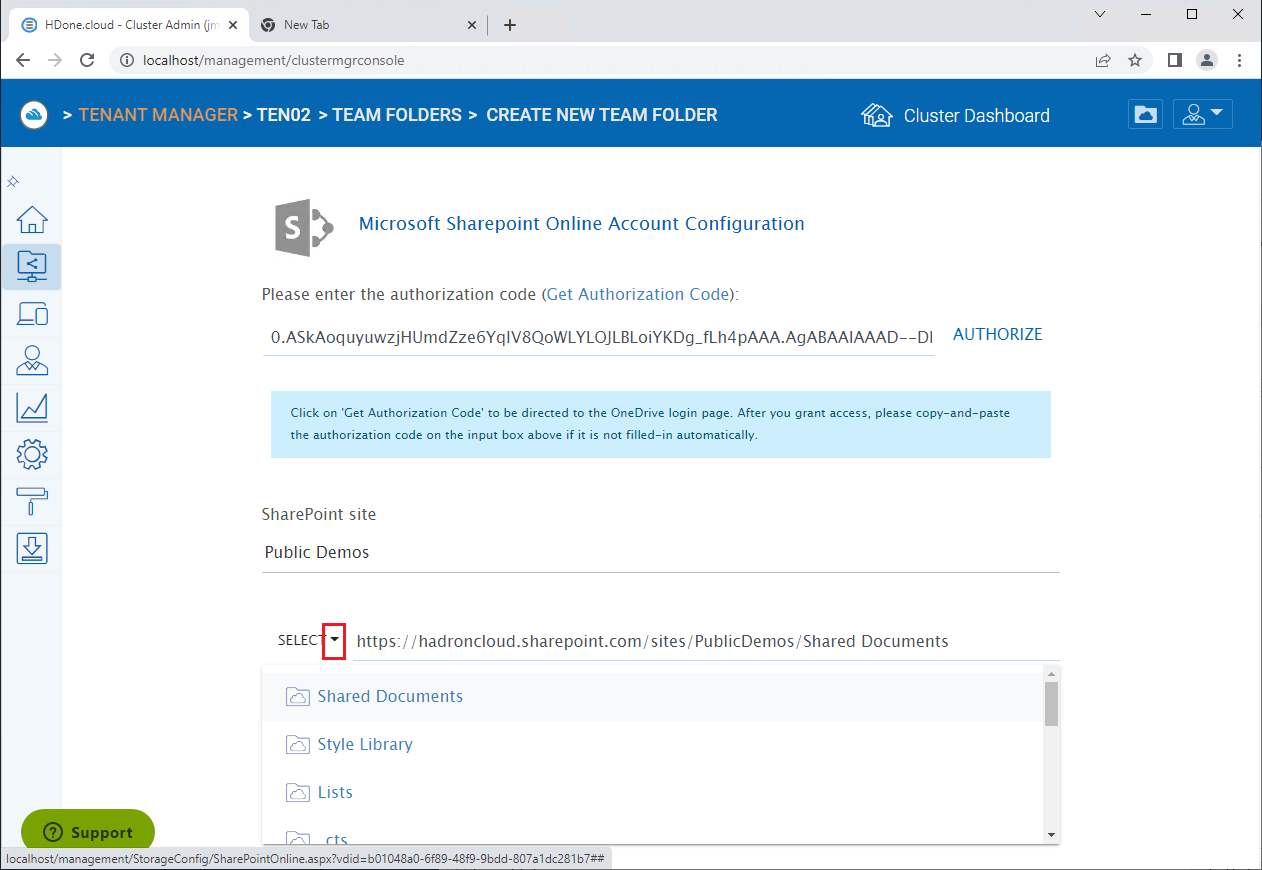The height and width of the screenshot is (870, 1262).
Task: Click the SharePoint URL path field
Action: [x=706, y=641]
